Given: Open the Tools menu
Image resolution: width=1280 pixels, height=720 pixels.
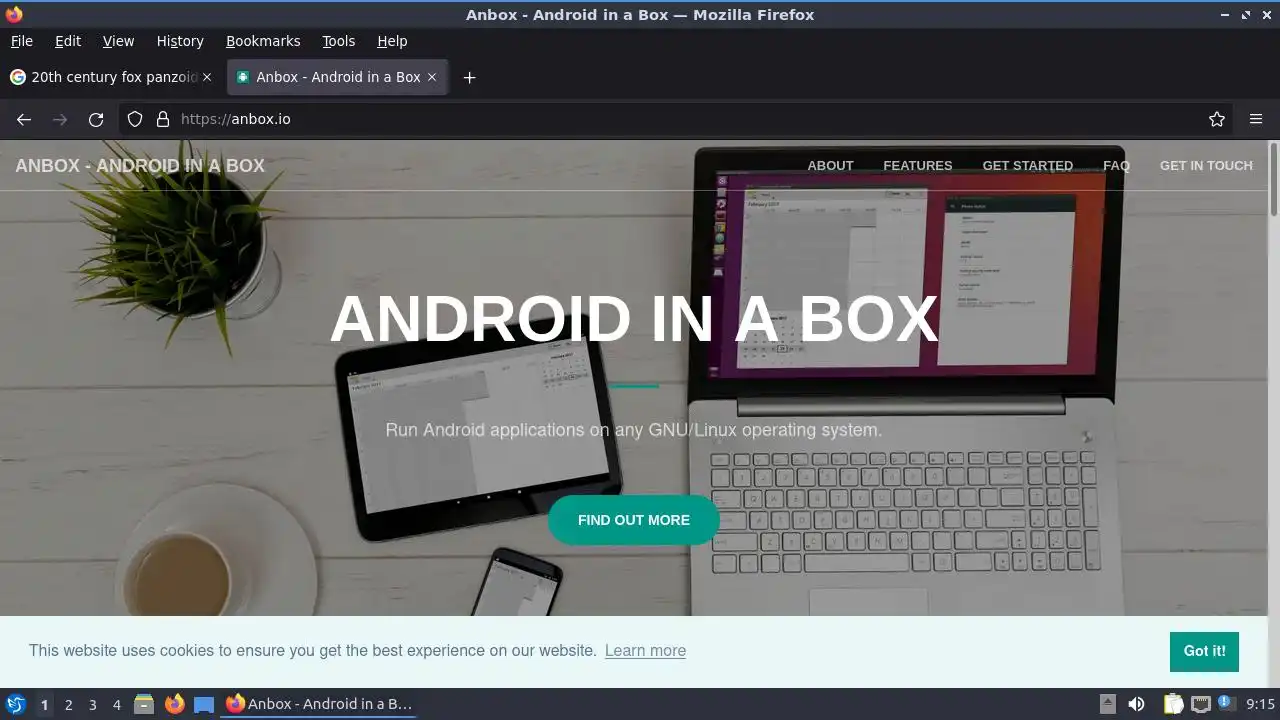Looking at the screenshot, I should coord(338,41).
